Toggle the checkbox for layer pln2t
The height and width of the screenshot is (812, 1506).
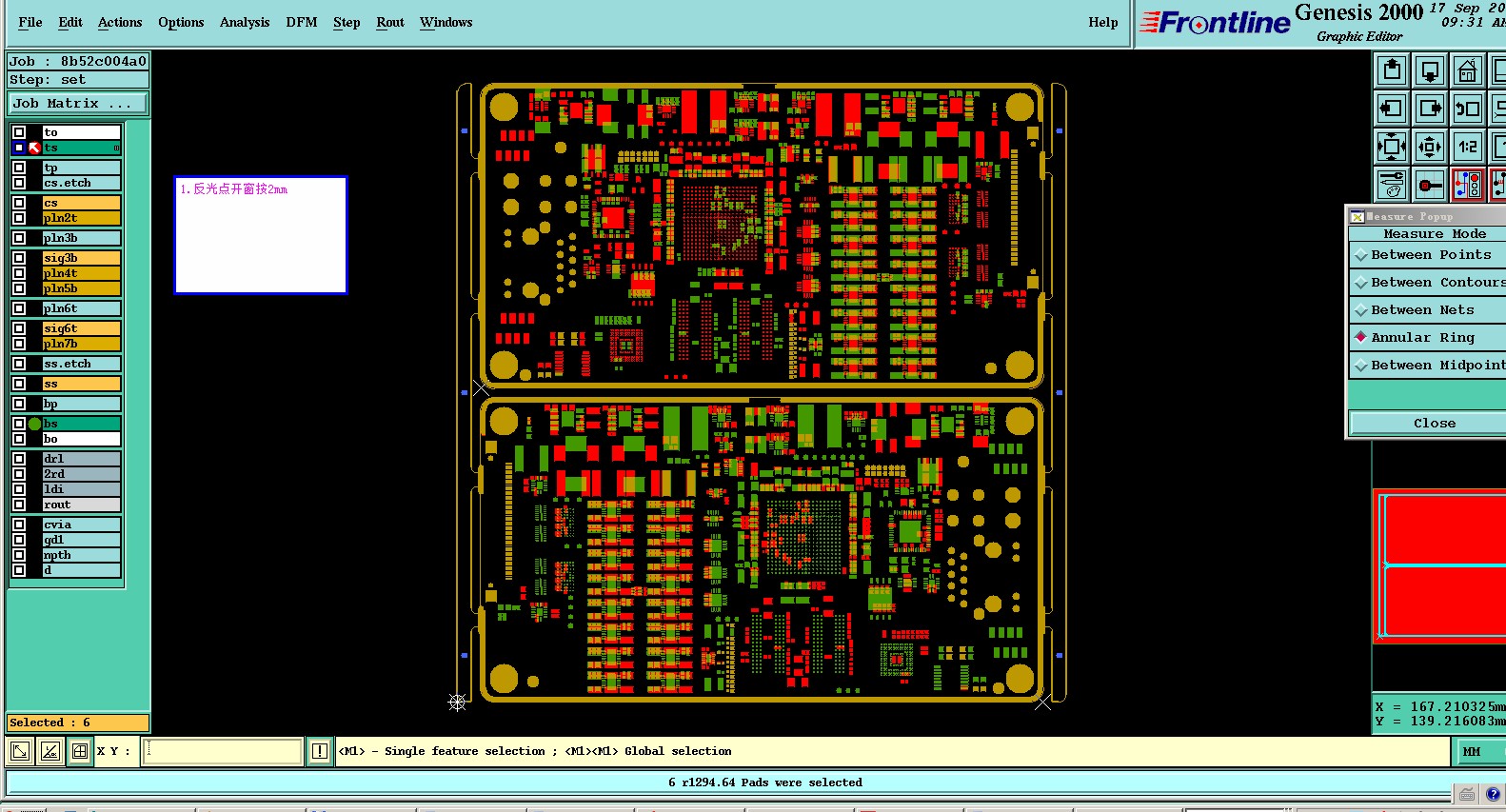[x=19, y=218]
